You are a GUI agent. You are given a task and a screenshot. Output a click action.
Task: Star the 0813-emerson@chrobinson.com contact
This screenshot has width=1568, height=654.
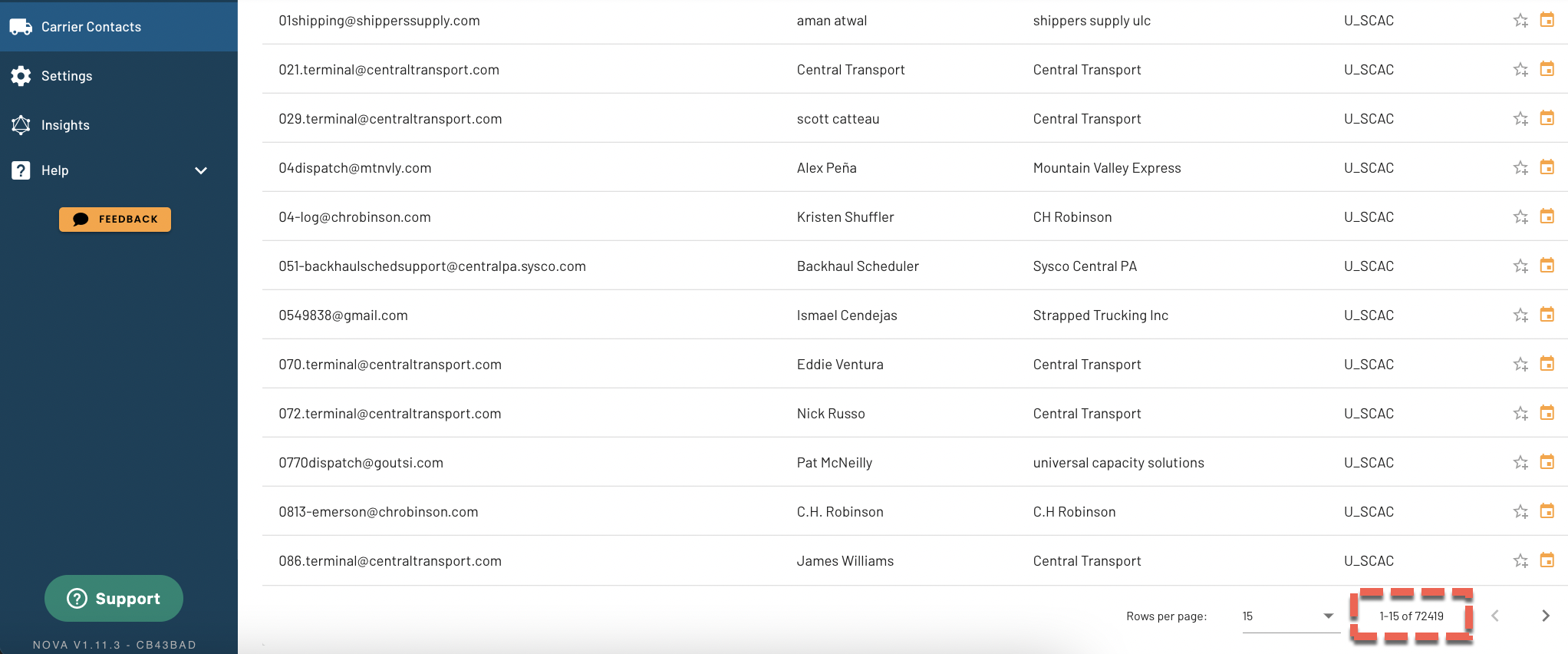click(x=1520, y=512)
